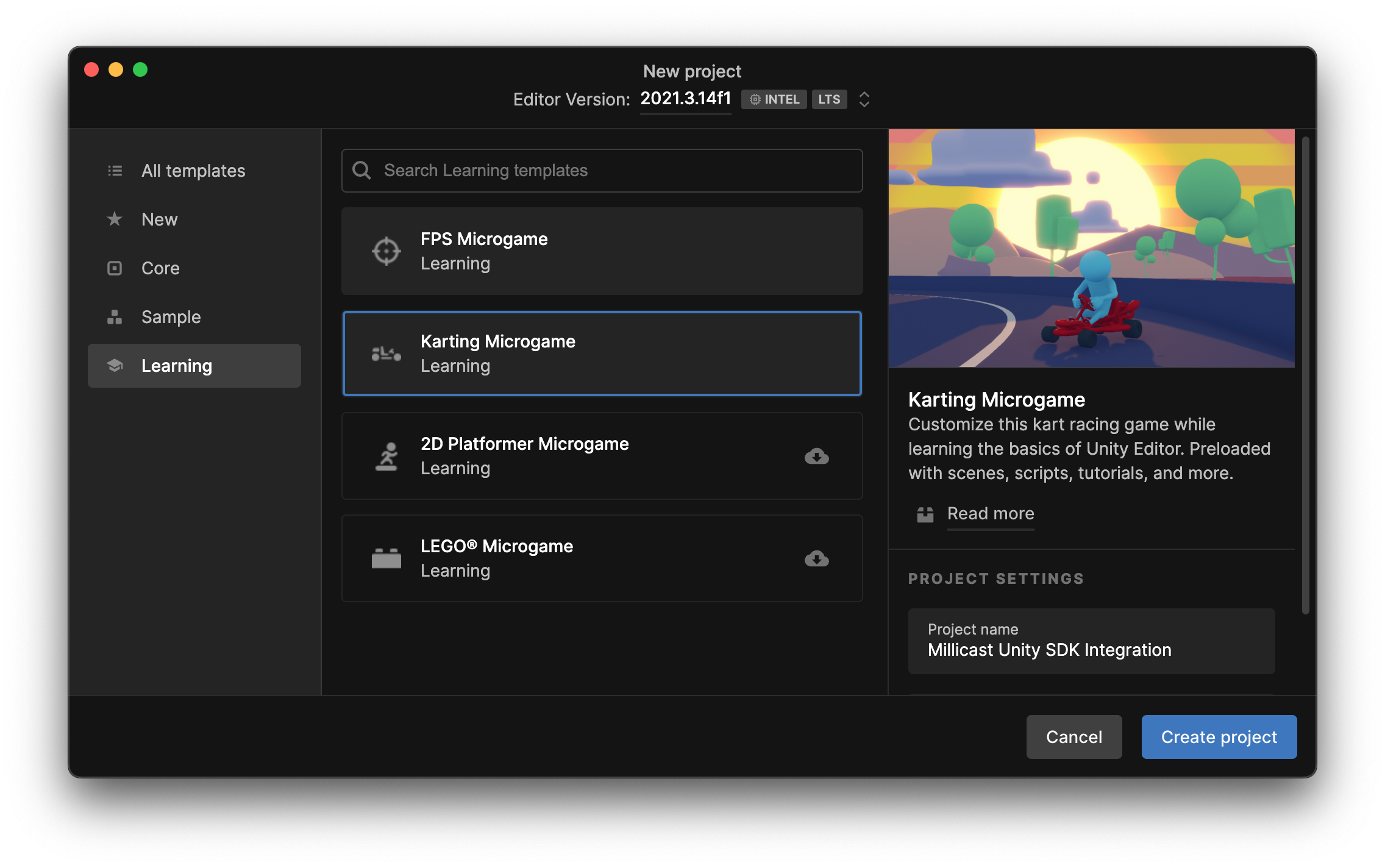Click the Sample templates sidebar icon
Screen dimensions: 1385x868
(115, 316)
